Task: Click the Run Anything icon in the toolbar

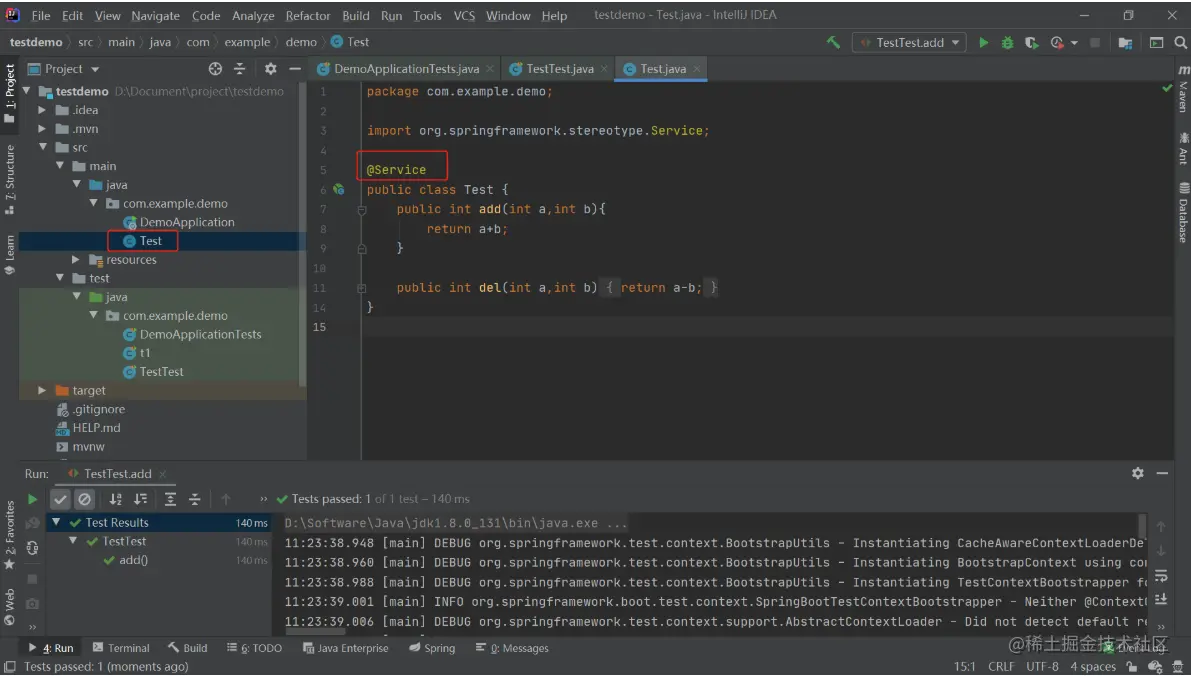Action: [x=1156, y=43]
